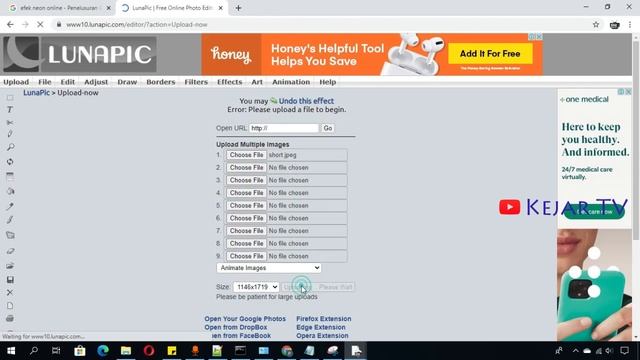The height and width of the screenshot is (360, 640).
Task: Open the Edit menu
Action: 67,82
